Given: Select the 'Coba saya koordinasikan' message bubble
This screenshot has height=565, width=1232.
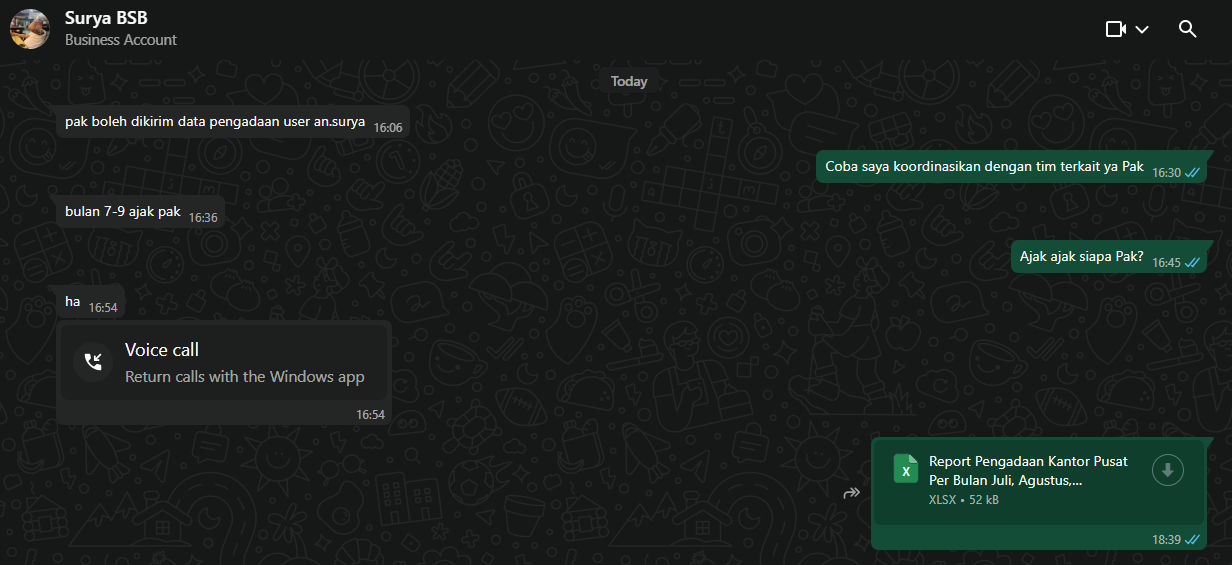Looking at the screenshot, I should [983, 167].
